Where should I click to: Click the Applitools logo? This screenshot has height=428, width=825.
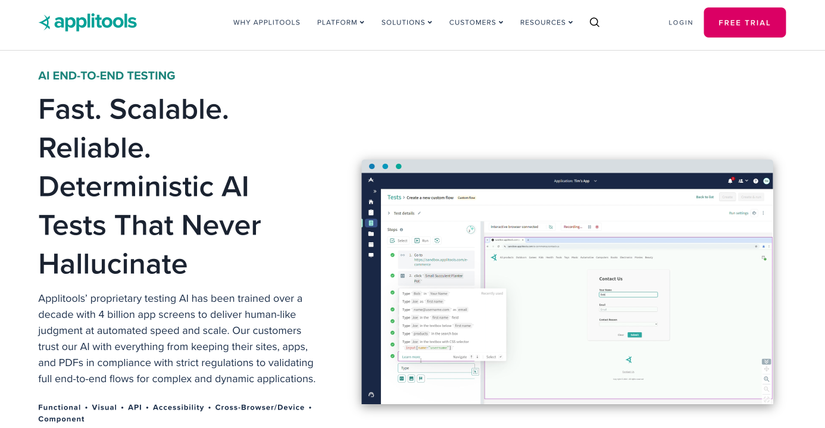88,22
